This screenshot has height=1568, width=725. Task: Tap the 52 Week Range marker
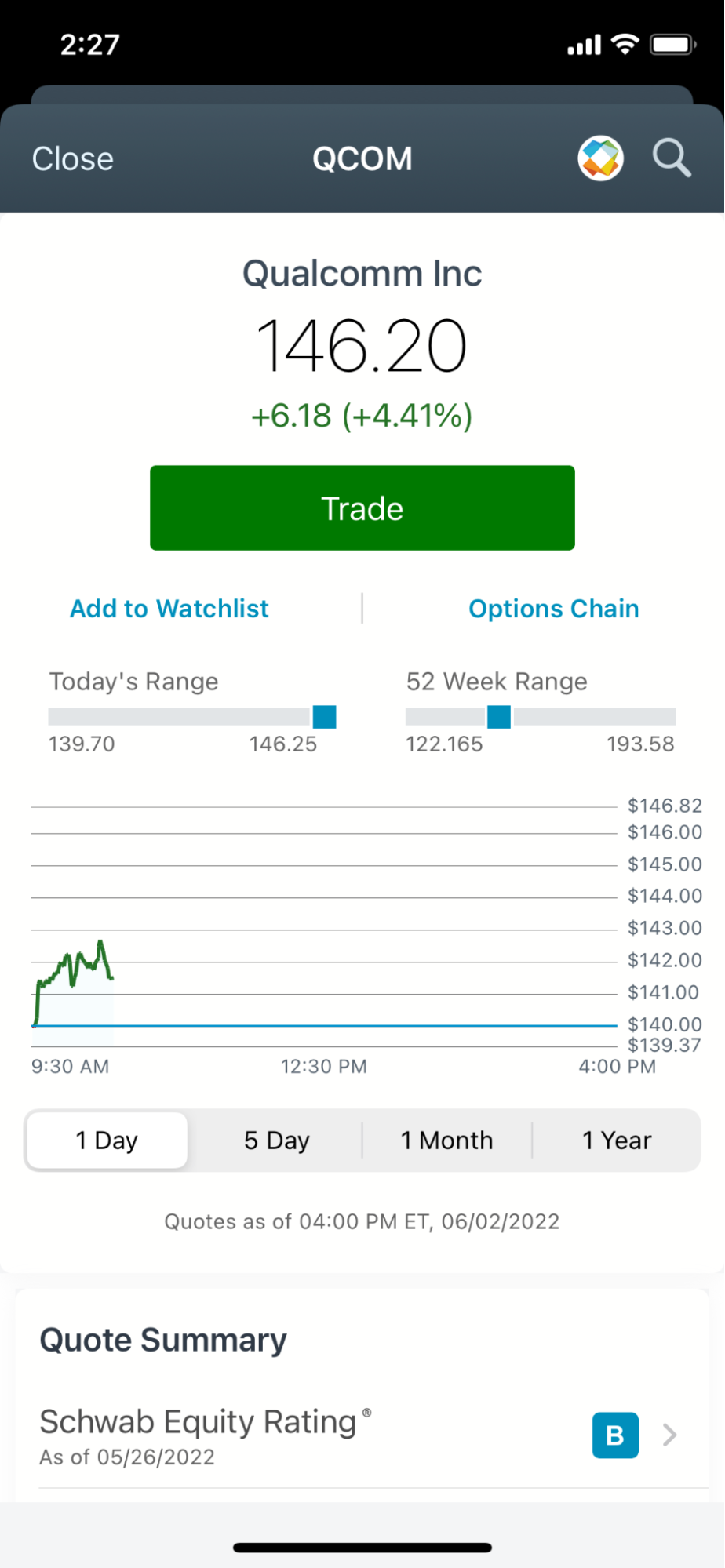tap(499, 717)
